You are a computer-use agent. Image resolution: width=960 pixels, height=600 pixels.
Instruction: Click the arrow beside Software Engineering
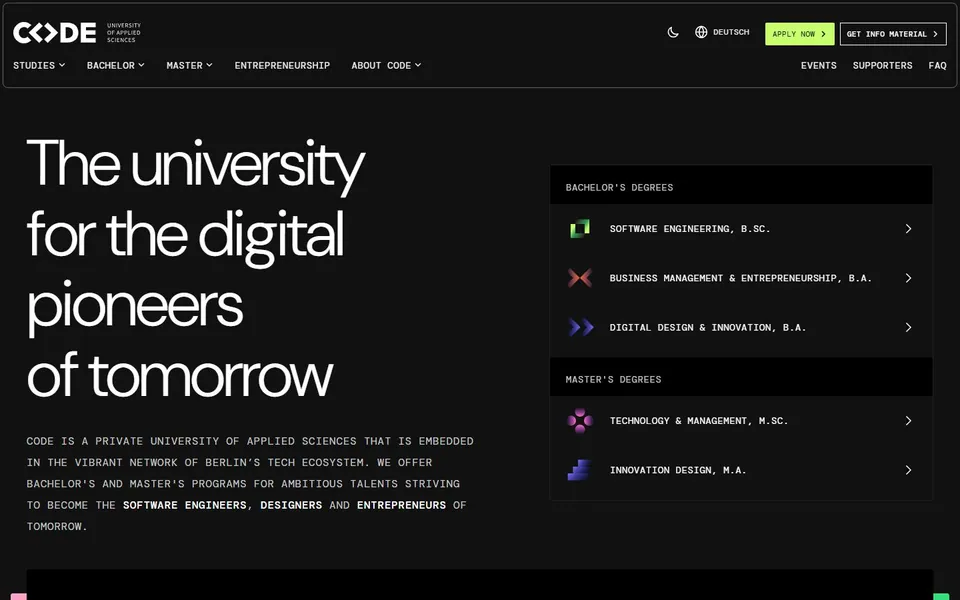(909, 228)
